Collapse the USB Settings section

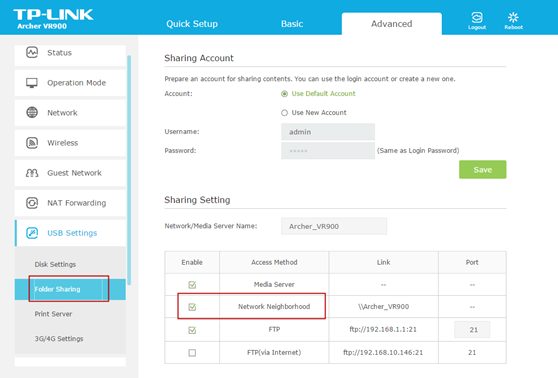point(70,233)
